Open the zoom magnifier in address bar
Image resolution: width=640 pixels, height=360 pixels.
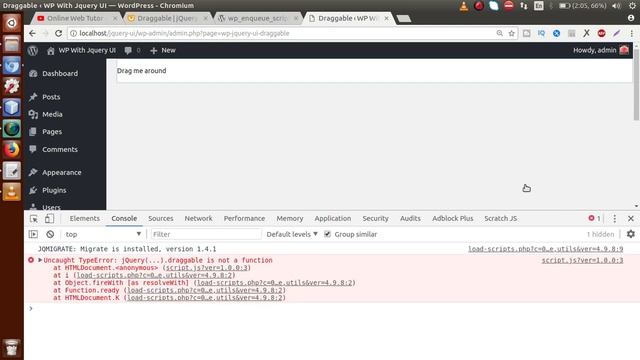[x=500, y=33]
